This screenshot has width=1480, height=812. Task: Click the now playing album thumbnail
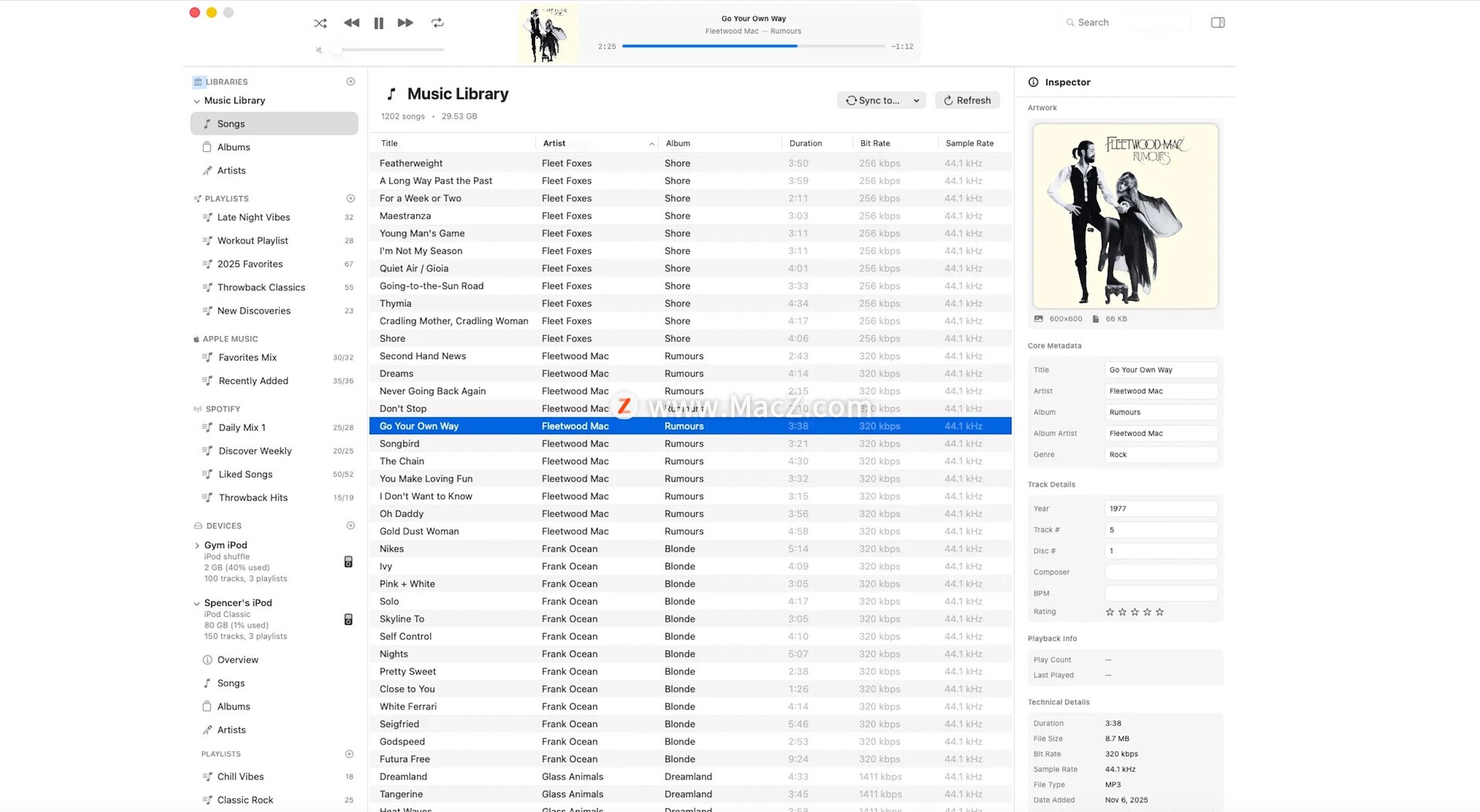click(549, 34)
